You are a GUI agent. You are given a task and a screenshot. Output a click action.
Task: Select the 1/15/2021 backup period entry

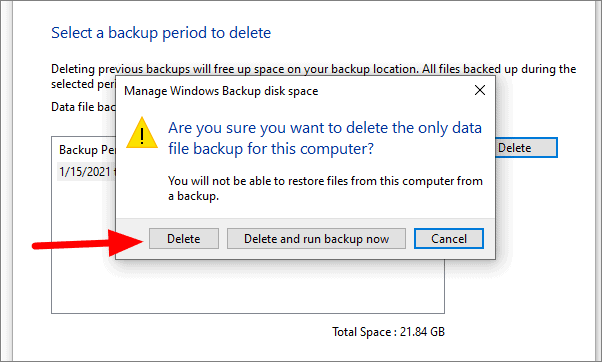pyautogui.click(x=87, y=172)
